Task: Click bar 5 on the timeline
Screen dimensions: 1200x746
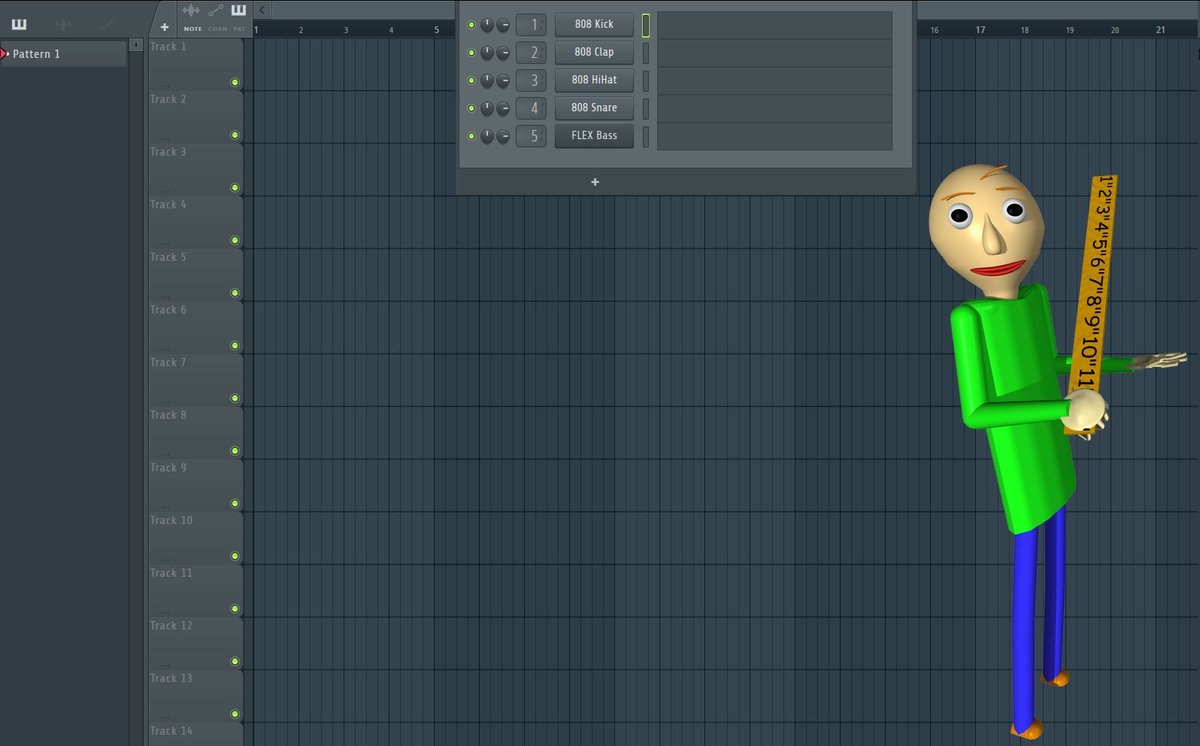Action: (x=436, y=30)
